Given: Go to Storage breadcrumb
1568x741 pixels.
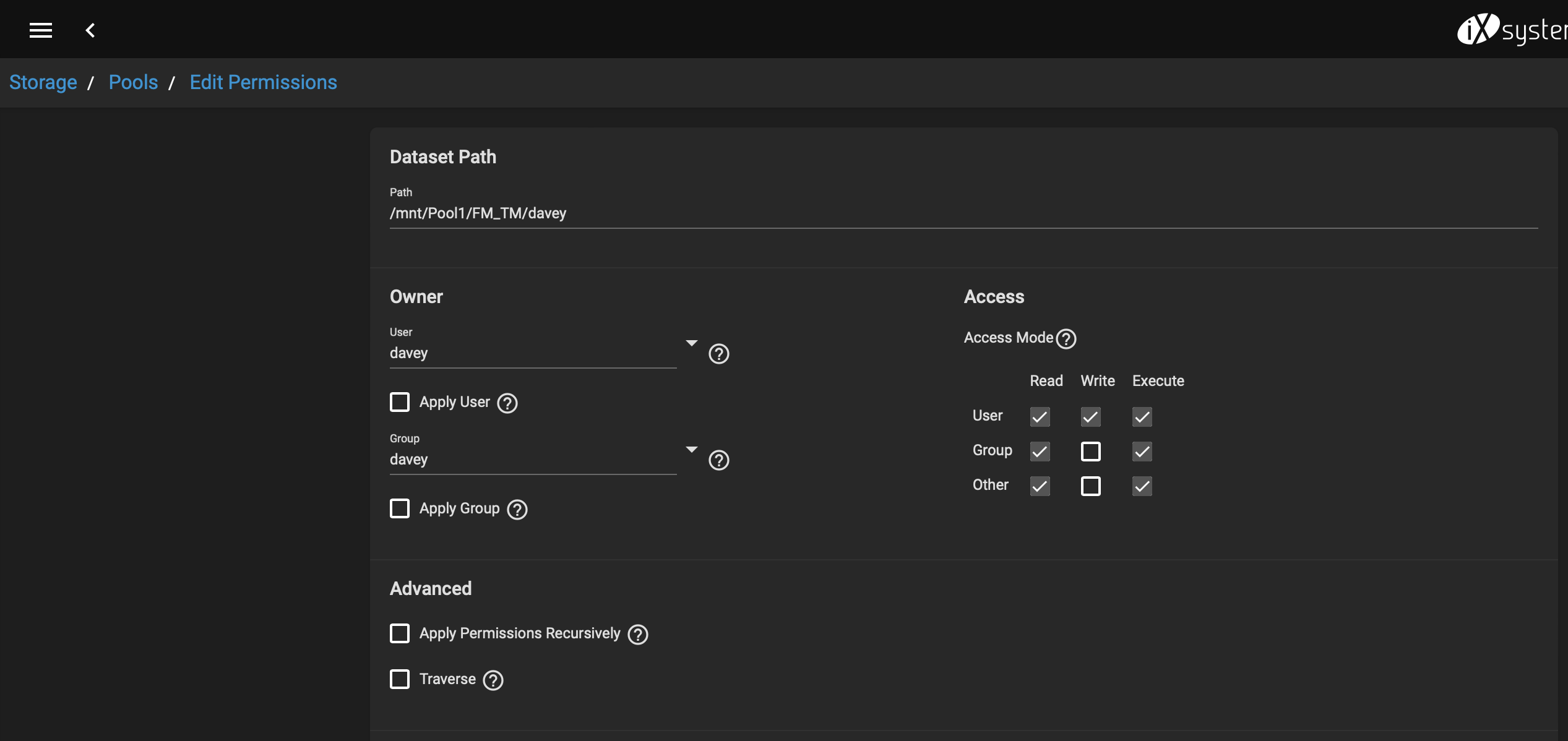Looking at the screenshot, I should 43,82.
